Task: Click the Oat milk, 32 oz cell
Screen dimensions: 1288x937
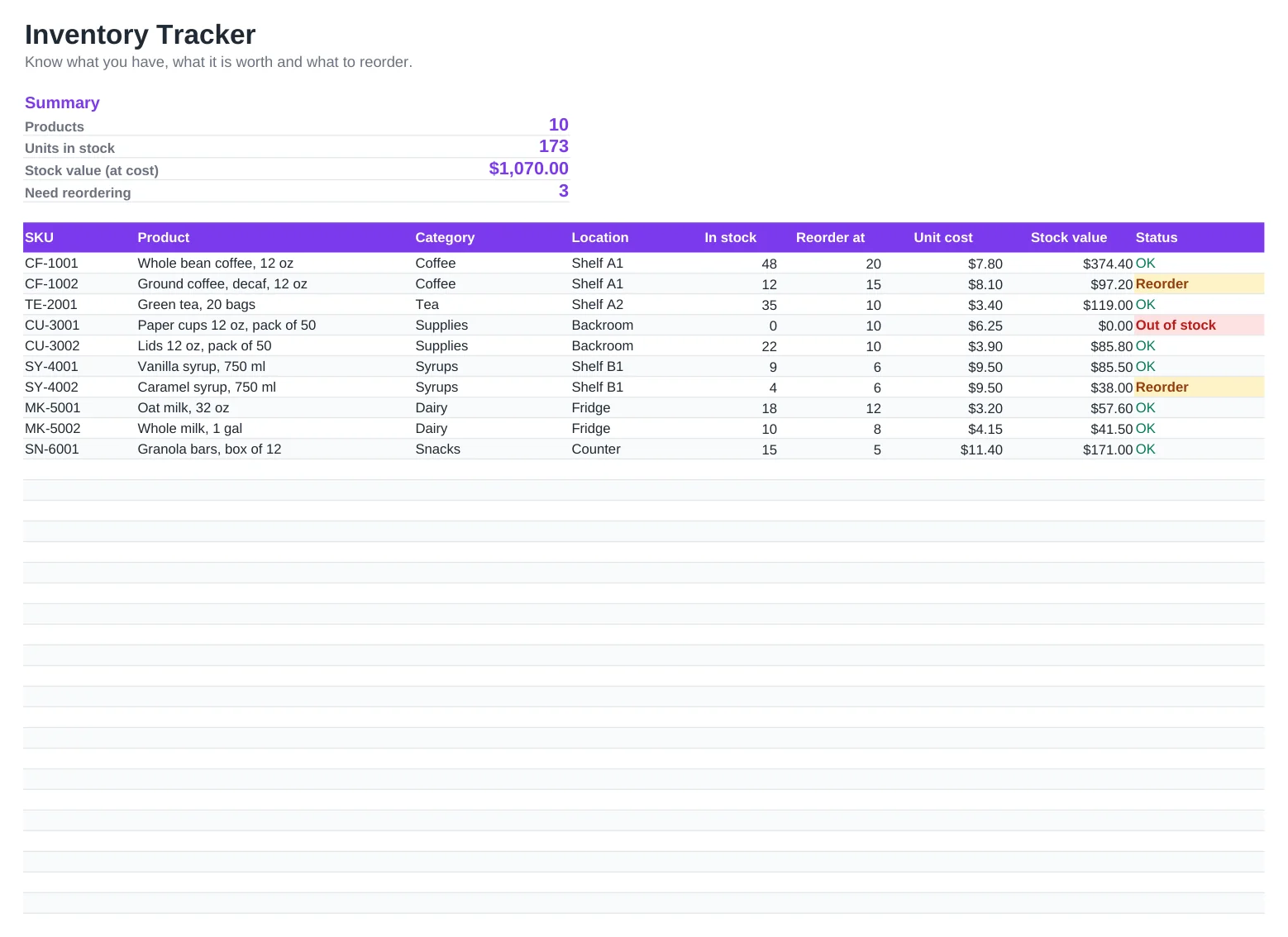Action: pos(184,407)
